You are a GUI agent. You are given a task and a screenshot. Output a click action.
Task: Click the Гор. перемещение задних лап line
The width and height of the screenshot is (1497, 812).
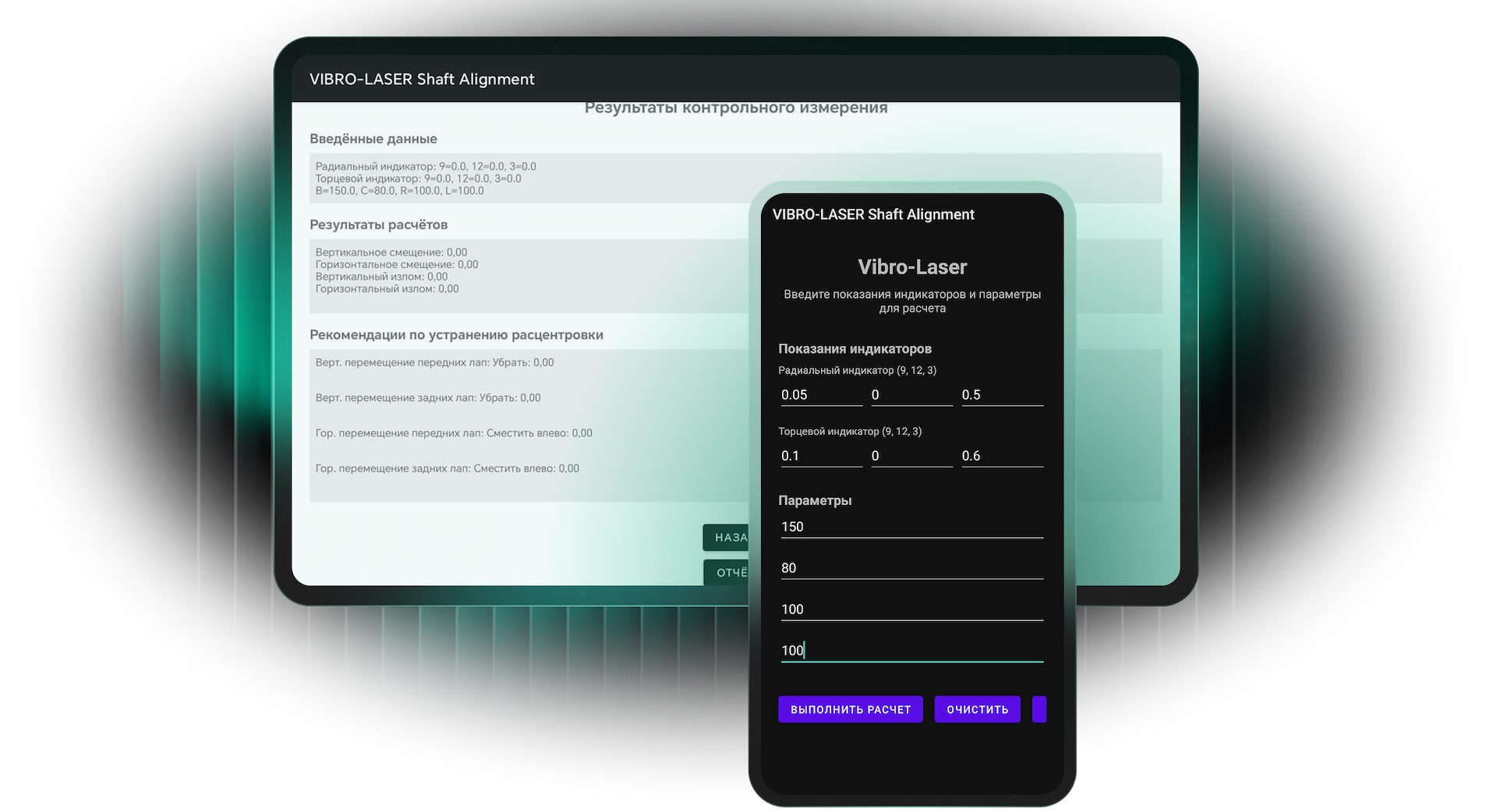pos(447,468)
